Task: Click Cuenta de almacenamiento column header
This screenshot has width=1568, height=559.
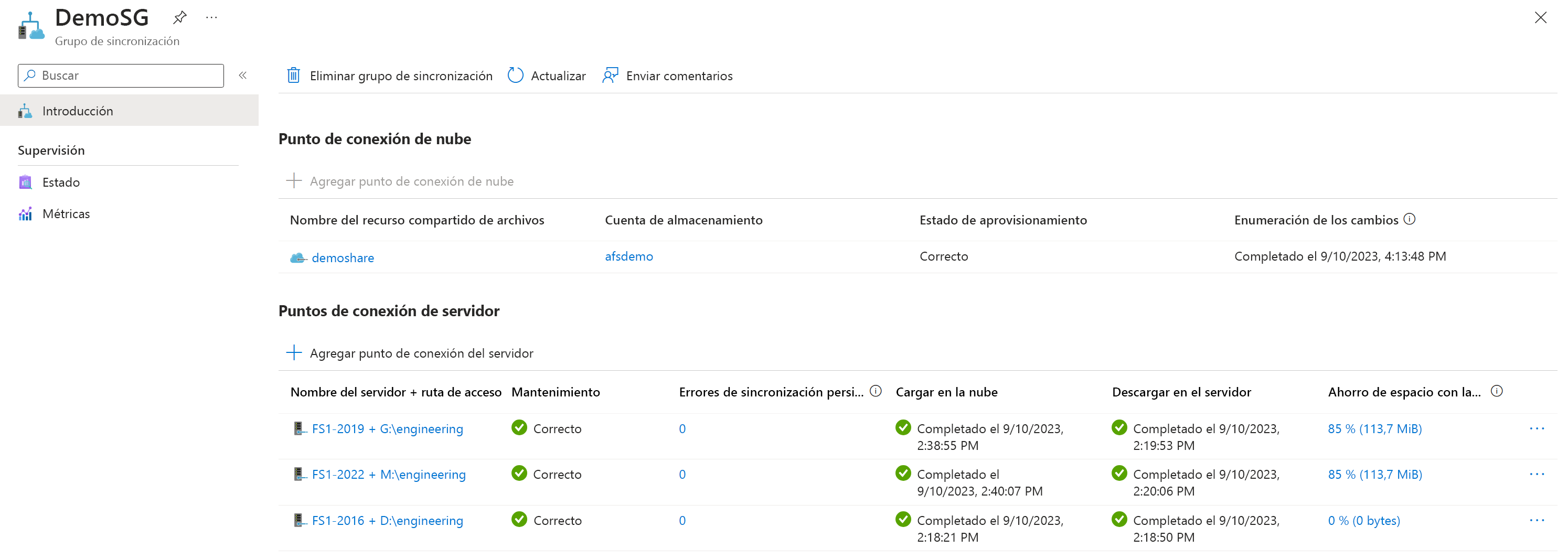Action: click(x=684, y=220)
